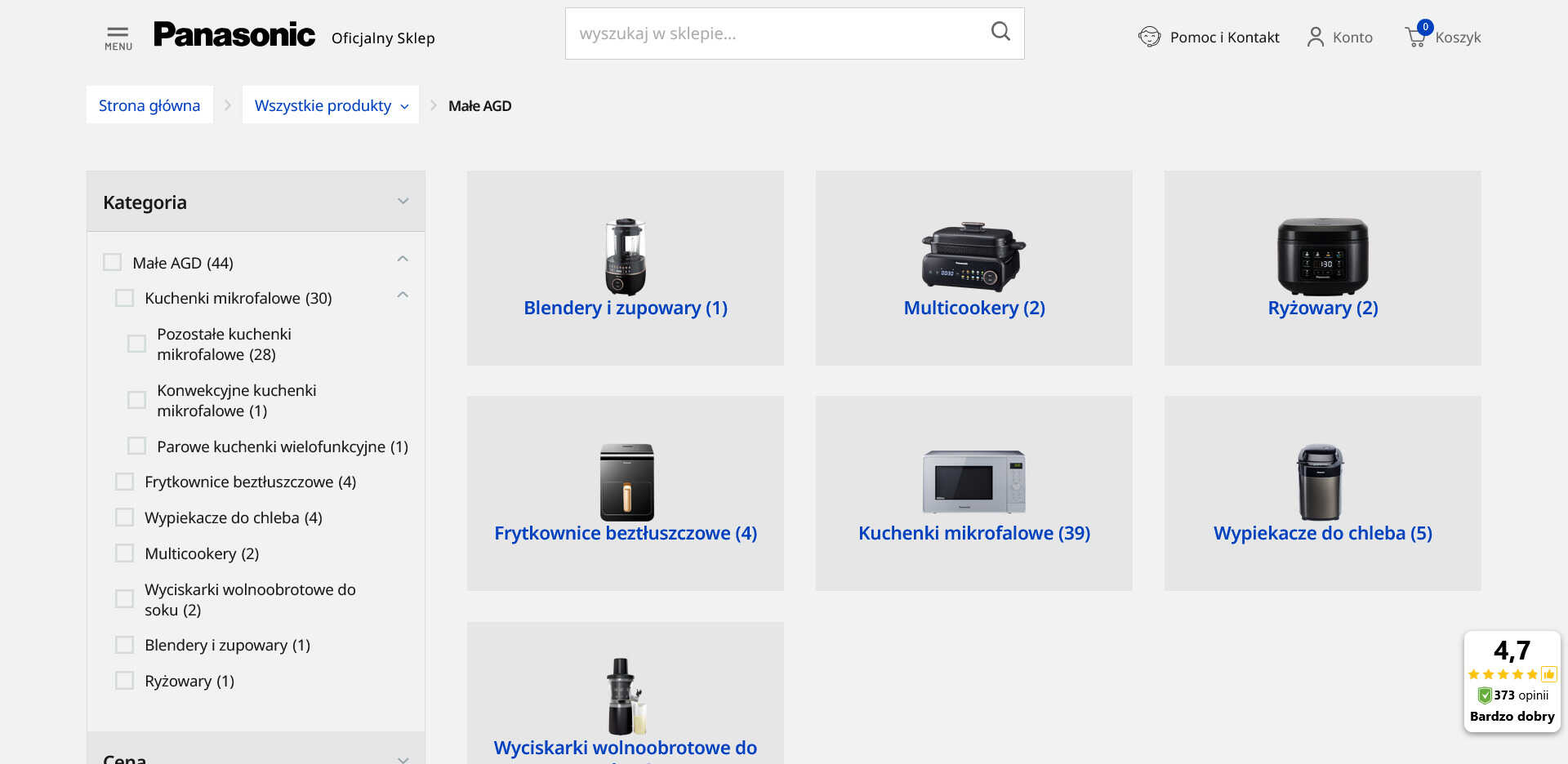This screenshot has height=764, width=1568.
Task: Click the search magnifier icon
Action: 1000,32
